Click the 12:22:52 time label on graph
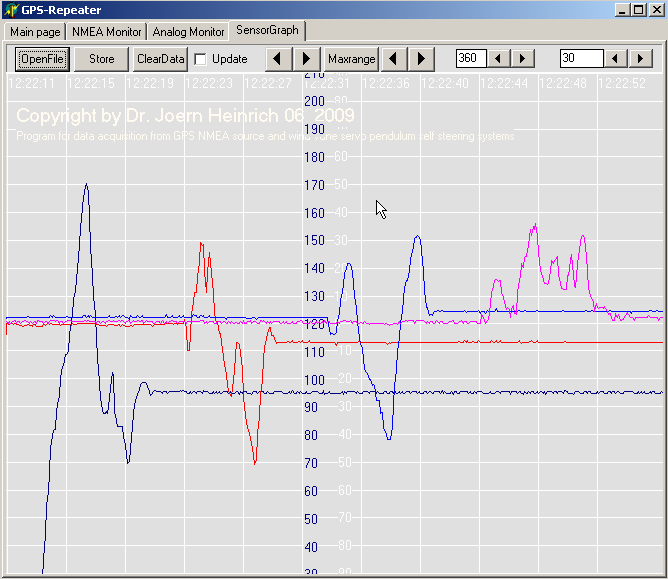Image resolution: width=668 pixels, height=579 pixels. (x=622, y=83)
